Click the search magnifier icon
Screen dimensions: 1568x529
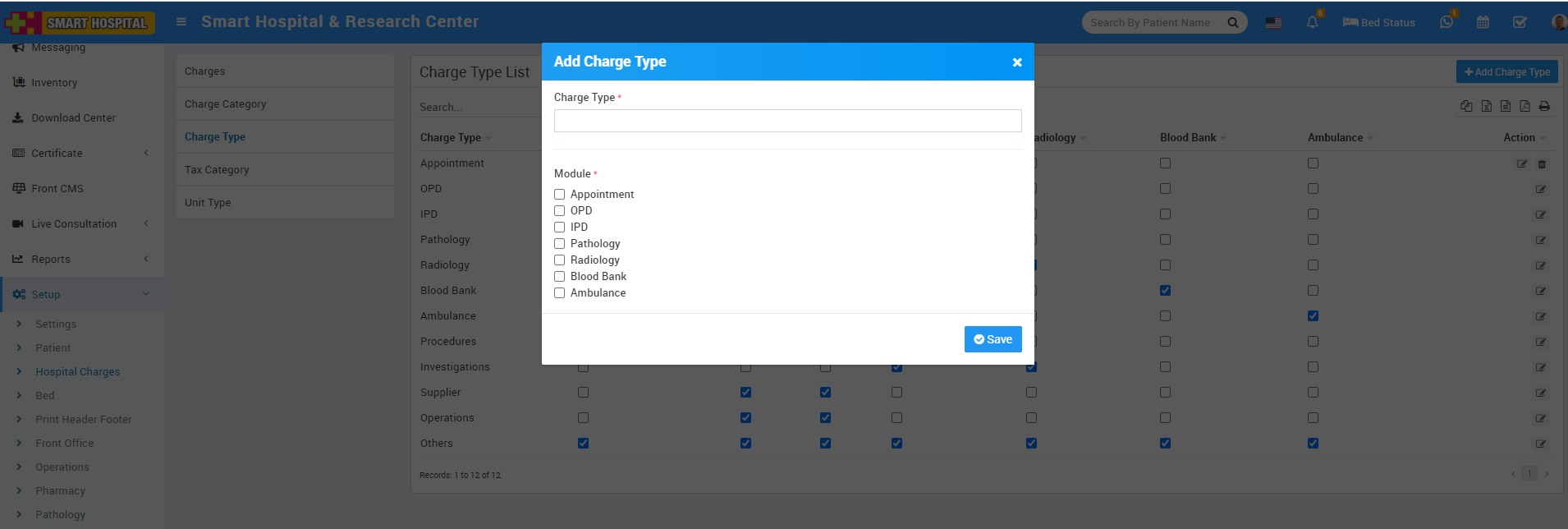click(1232, 23)
